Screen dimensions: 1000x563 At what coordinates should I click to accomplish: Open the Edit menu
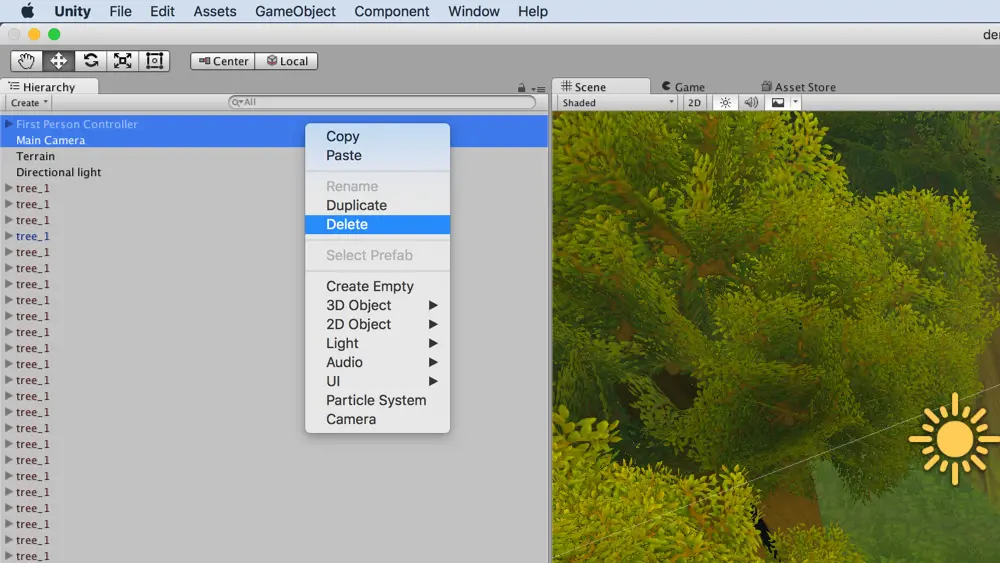(162, 11)
